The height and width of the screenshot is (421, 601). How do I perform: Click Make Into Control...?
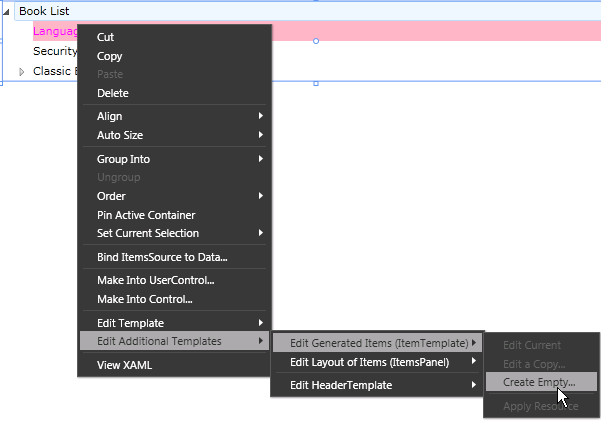point(144,299)
